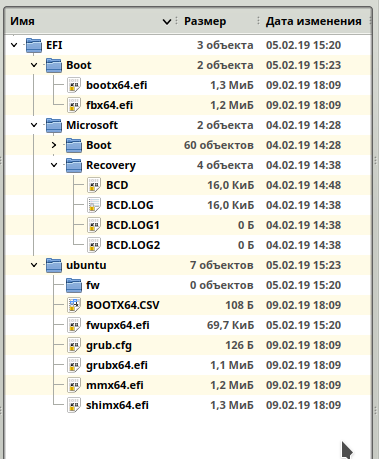379x459 pixels.
Task: Click the '108 Б' size value
Action: 240,305
